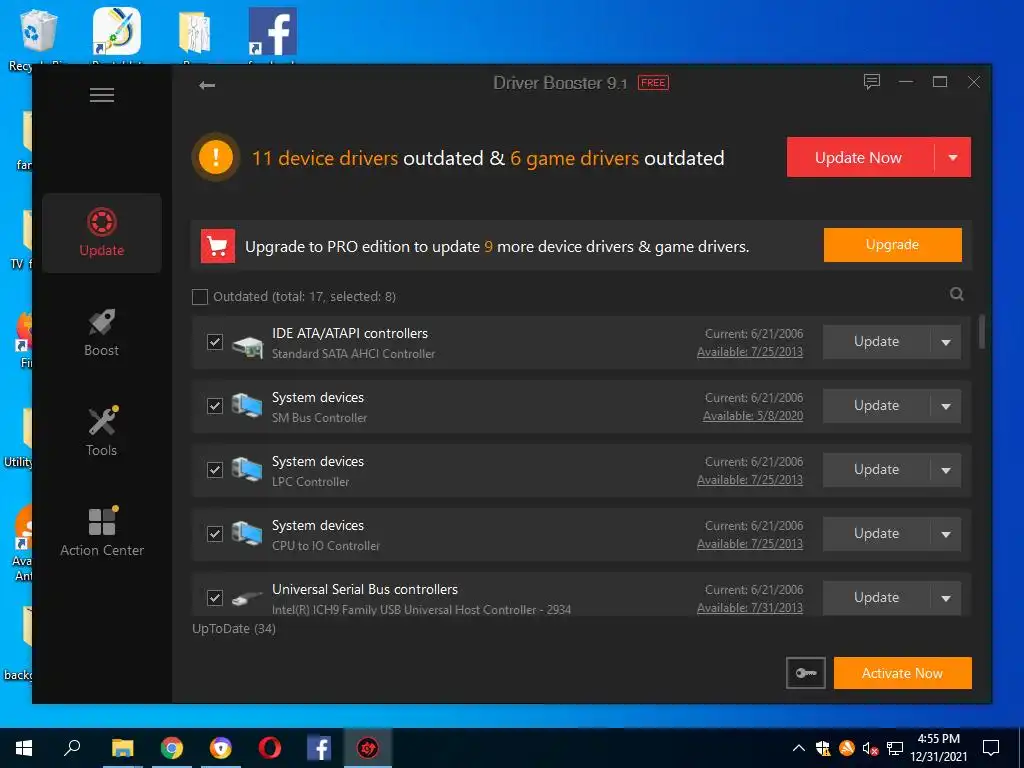Open the Available: 7/31/2013 driver link
1024x768 pixels.
pos(750,608)
